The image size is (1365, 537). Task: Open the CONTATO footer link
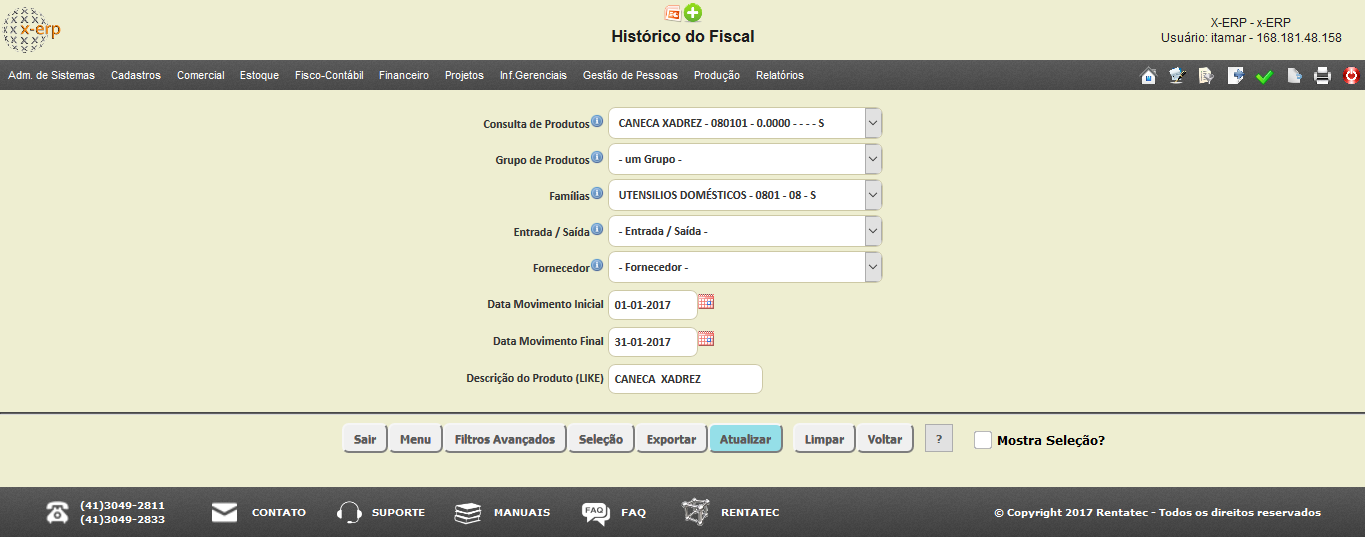coord(279,513)
